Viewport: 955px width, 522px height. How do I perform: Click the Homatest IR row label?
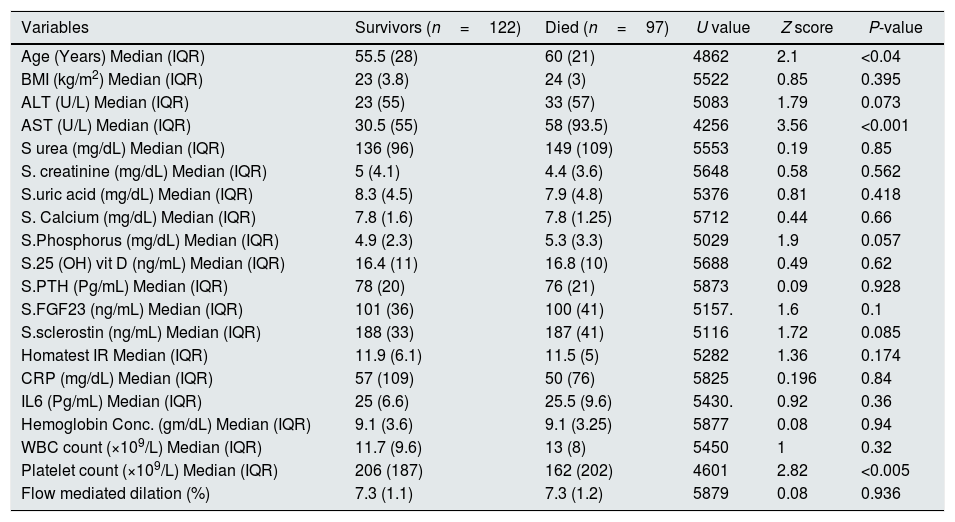point(110,356)
